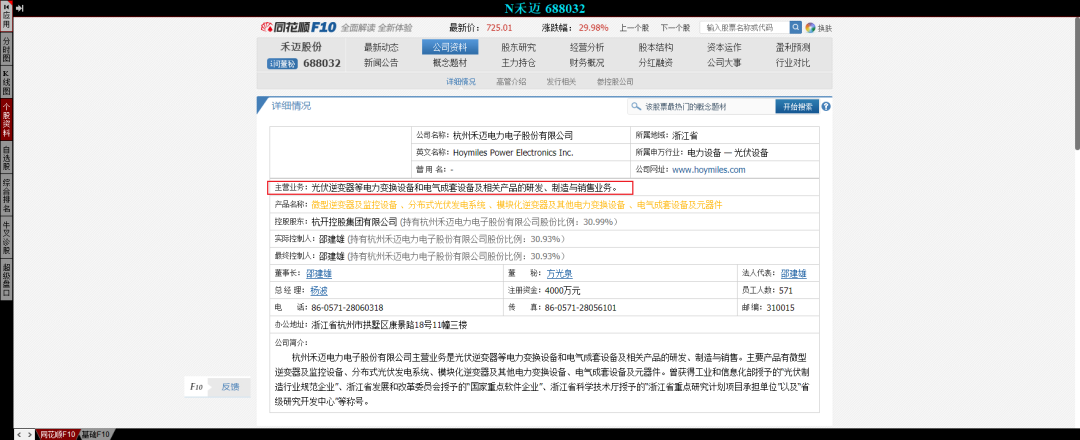Screen dimensions: 1080x440
Task: Click registered capital value 4000万元
Action: [x=562, y=291]
